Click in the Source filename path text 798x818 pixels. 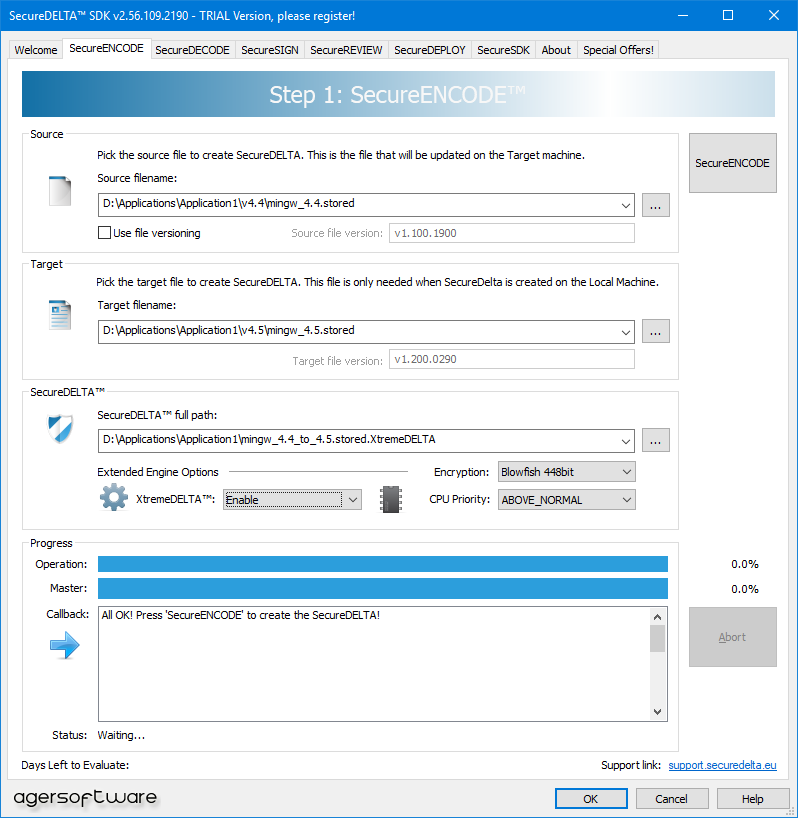(x=229, y=203)
